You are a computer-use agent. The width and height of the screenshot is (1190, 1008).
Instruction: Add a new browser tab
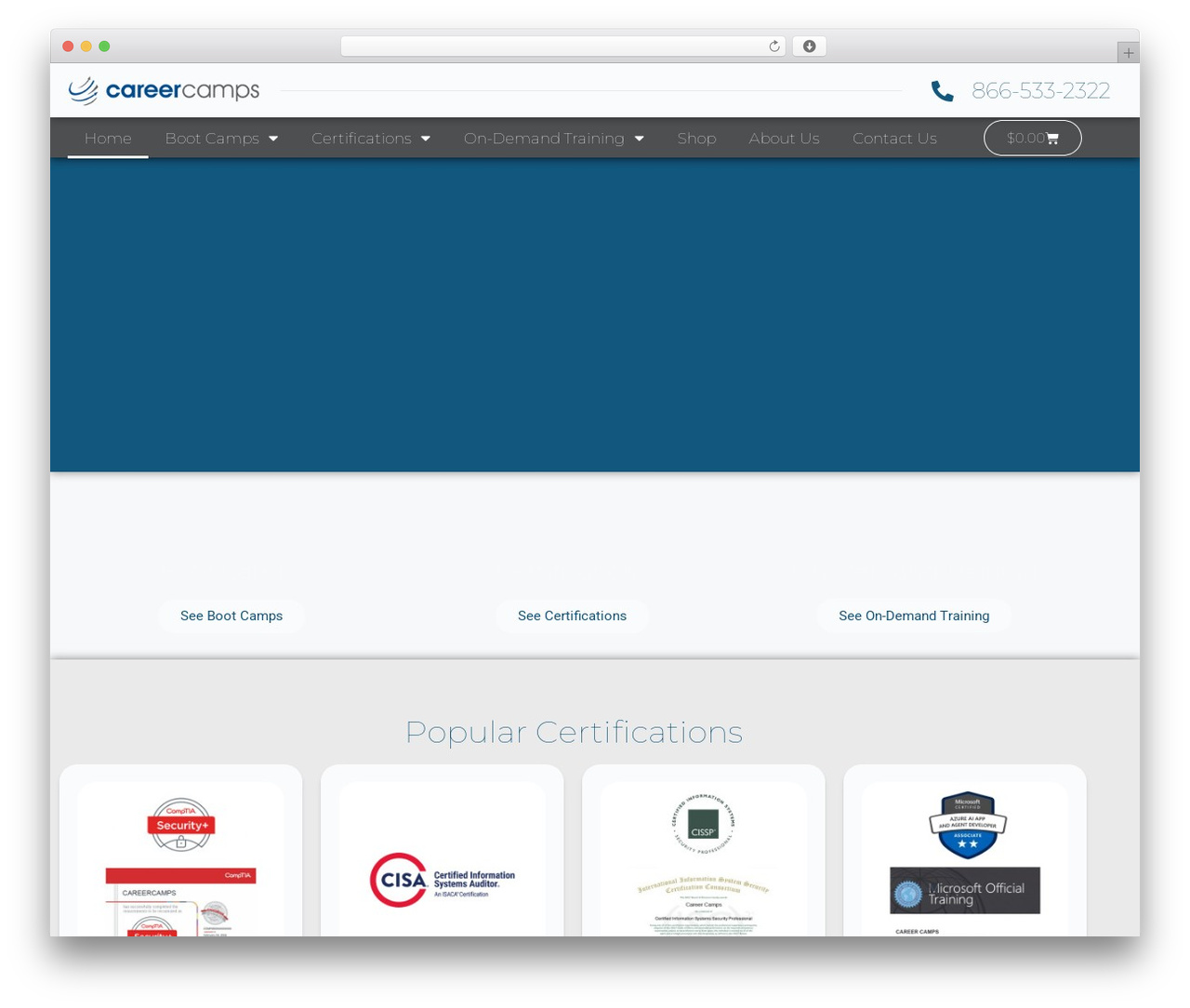pyautogui.click(x=1128, y=53)
